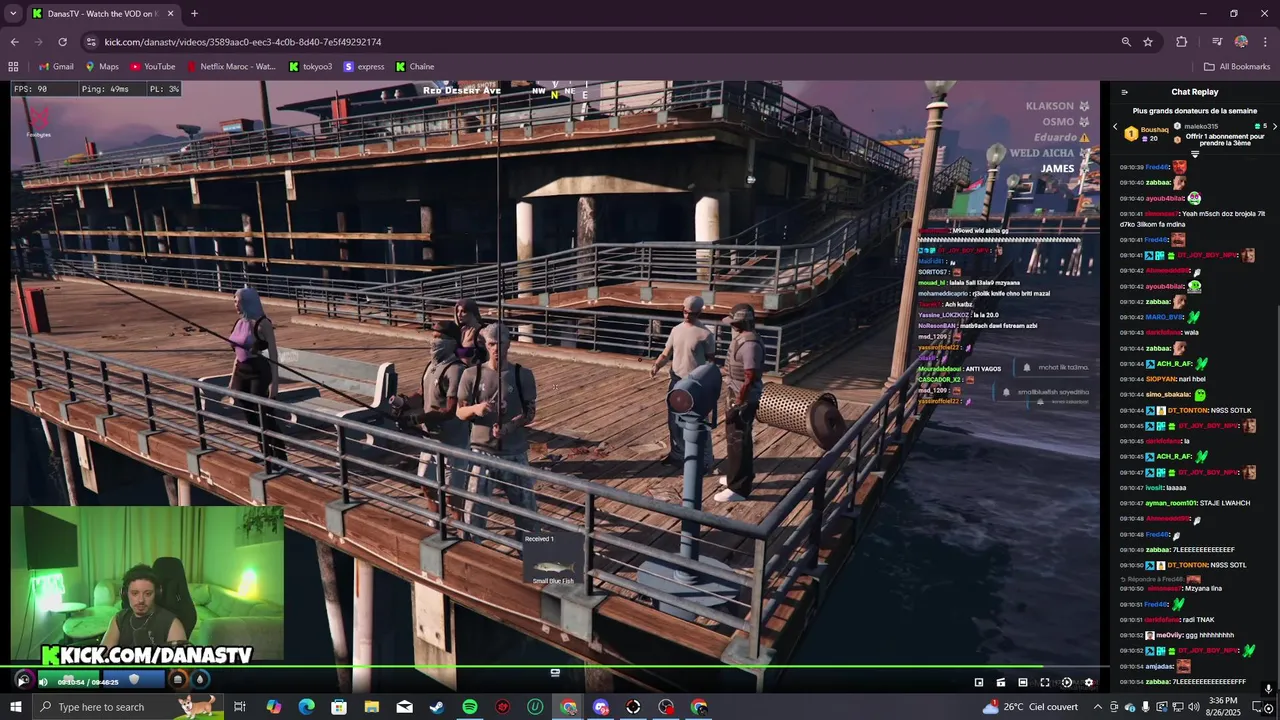Click the Chat Replay heading
Screen dimensions: 1280x720
click(1195, 92)
